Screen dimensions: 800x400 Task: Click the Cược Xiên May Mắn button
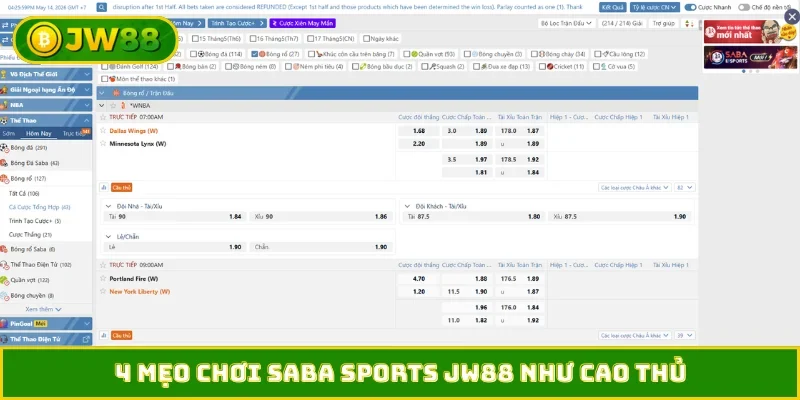tap(303, 23)
